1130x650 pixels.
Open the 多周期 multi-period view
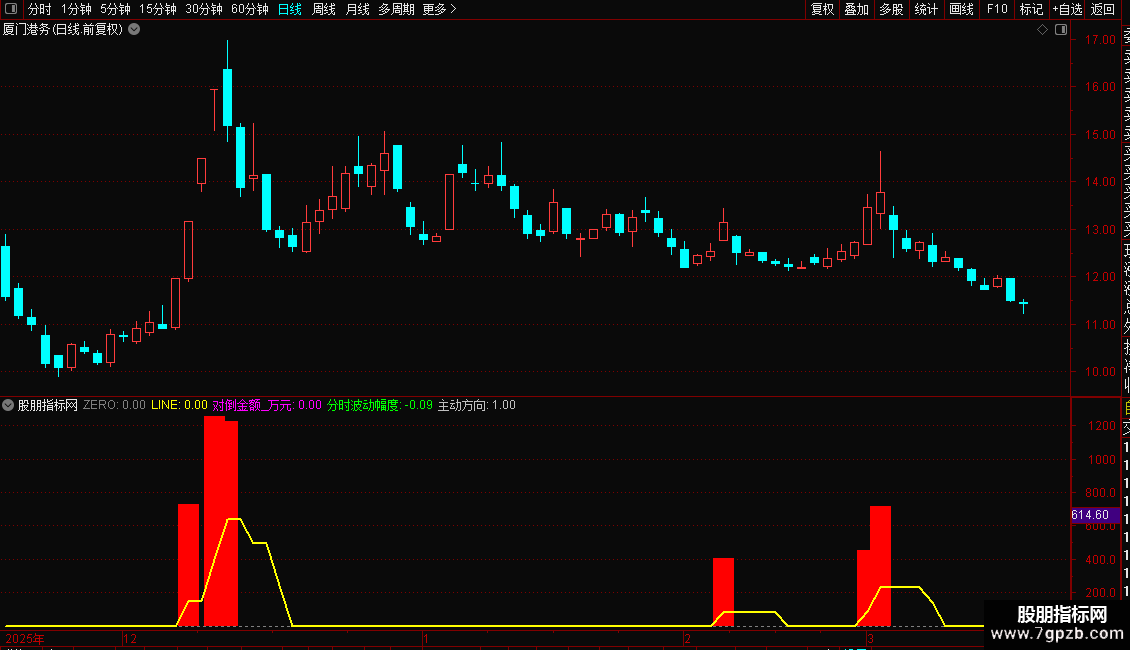(x=396, y=9)
